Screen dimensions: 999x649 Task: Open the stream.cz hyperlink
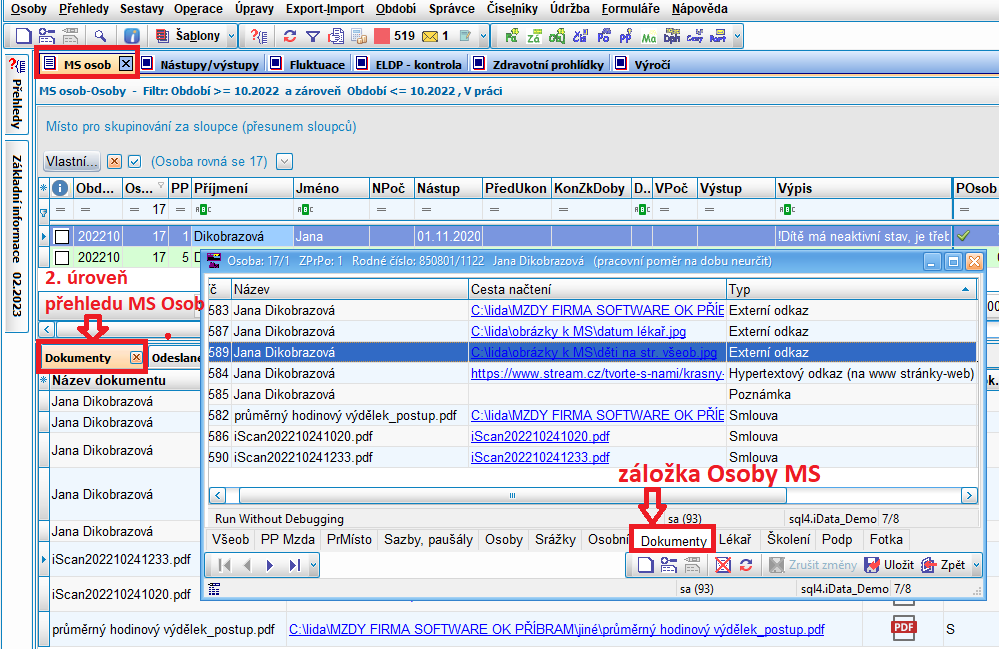(x=597, y=373)
